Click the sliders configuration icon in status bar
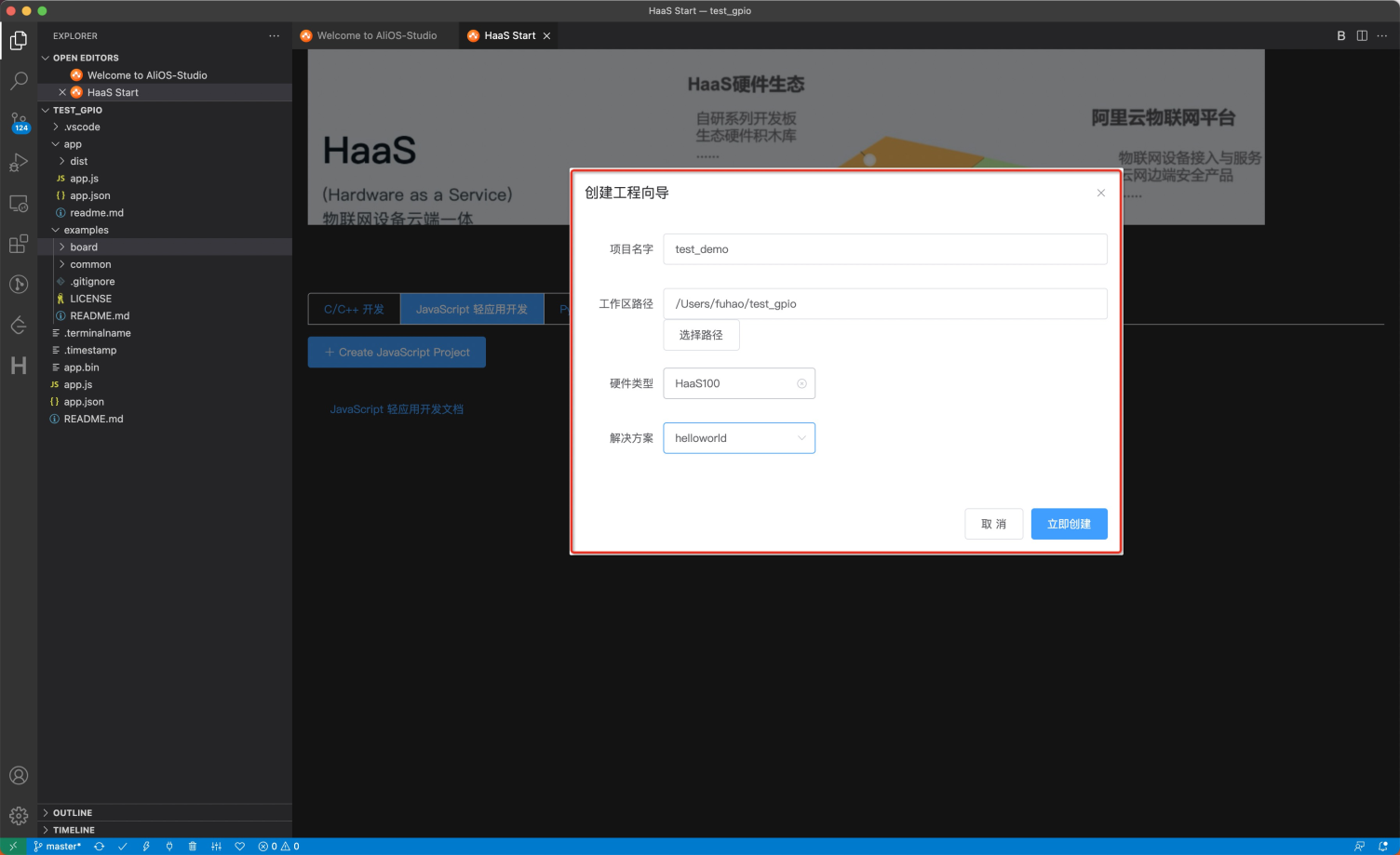The image size is (1400, 855). [x=216, y=847]
